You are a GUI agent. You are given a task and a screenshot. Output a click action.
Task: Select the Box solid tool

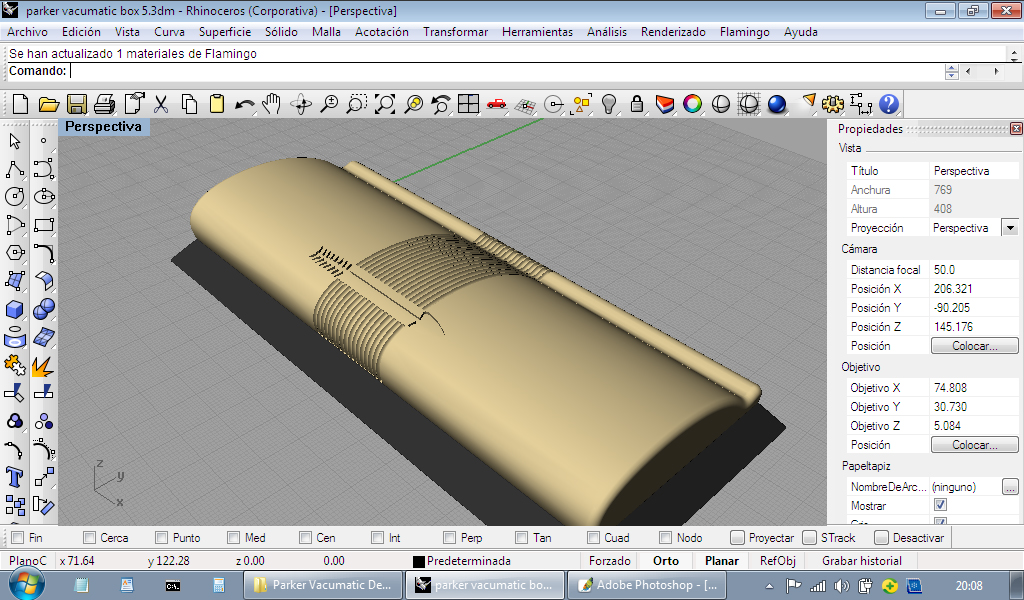(x=15, y=309)
